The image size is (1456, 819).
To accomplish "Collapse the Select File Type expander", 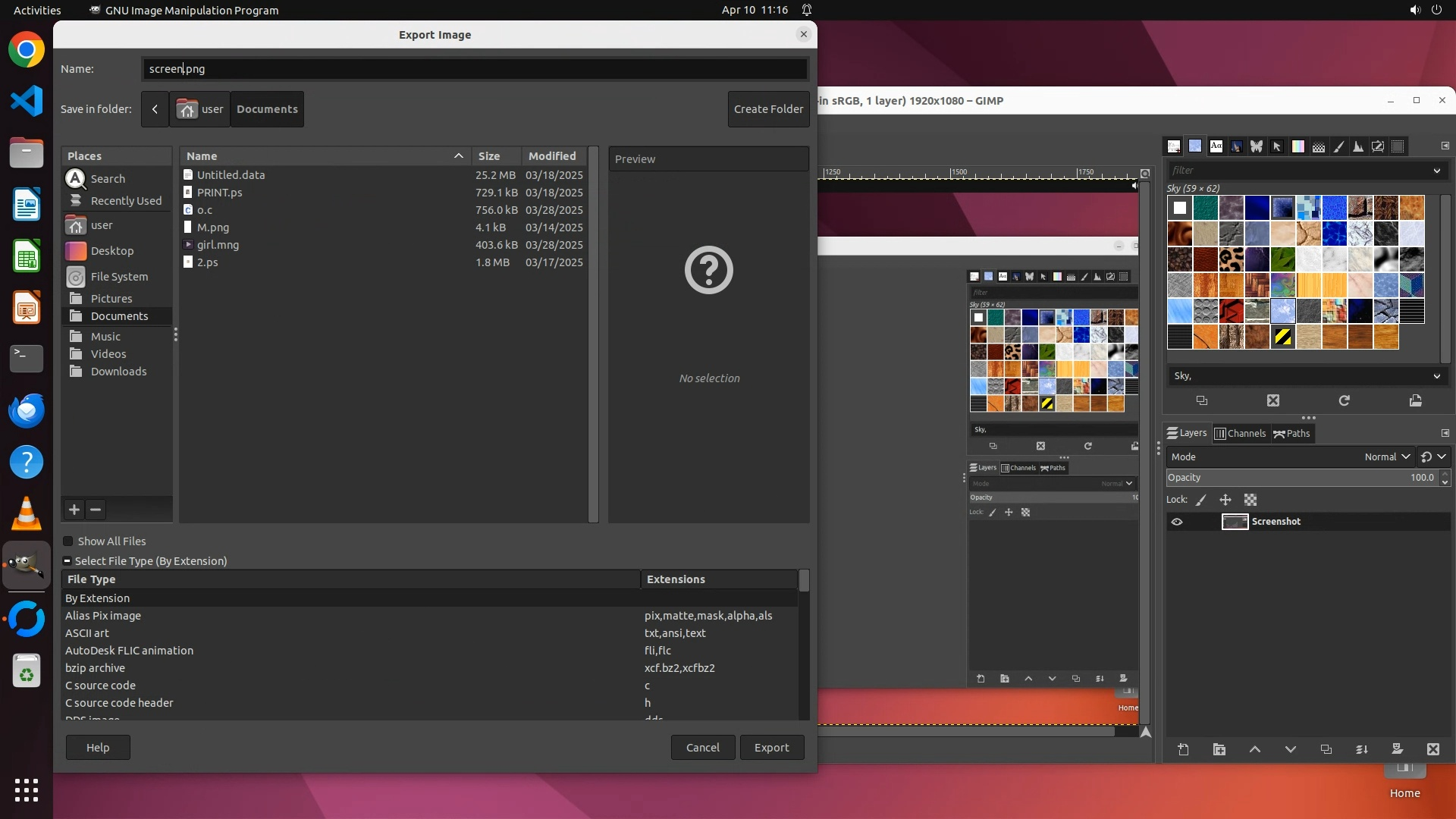I will coord(67,561).
